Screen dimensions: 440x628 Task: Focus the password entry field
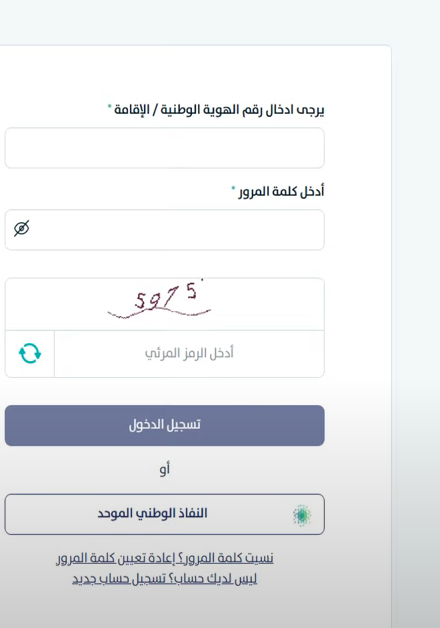[165, 230]
